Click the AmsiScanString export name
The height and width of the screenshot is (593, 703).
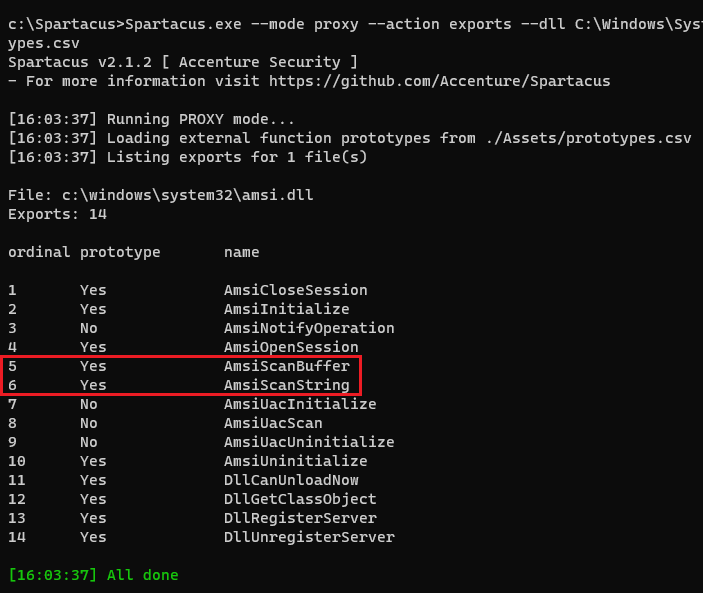(x=287, y=385)
